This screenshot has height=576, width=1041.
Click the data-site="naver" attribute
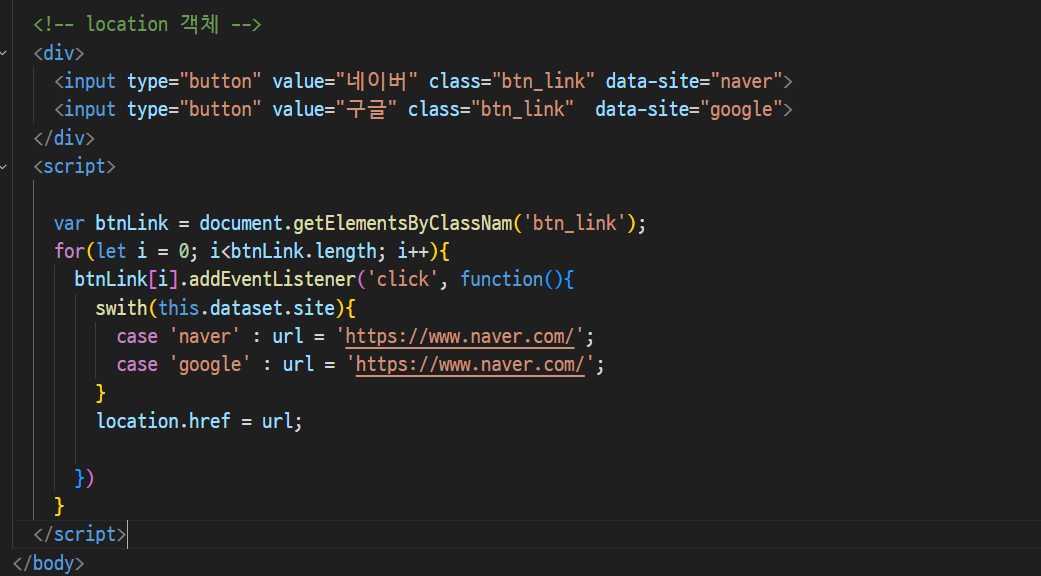(694, 81)
